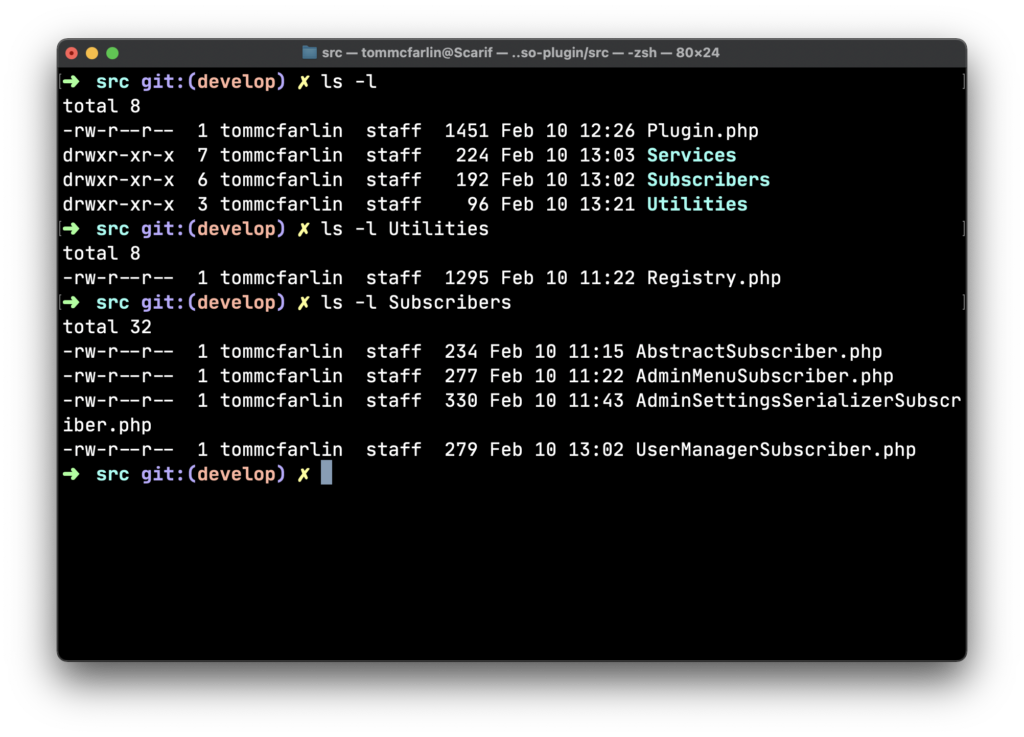This screenshot has height=737, width=1024.
Task: Click the Plugin.php filename
Action: click(x=702, y=131)
